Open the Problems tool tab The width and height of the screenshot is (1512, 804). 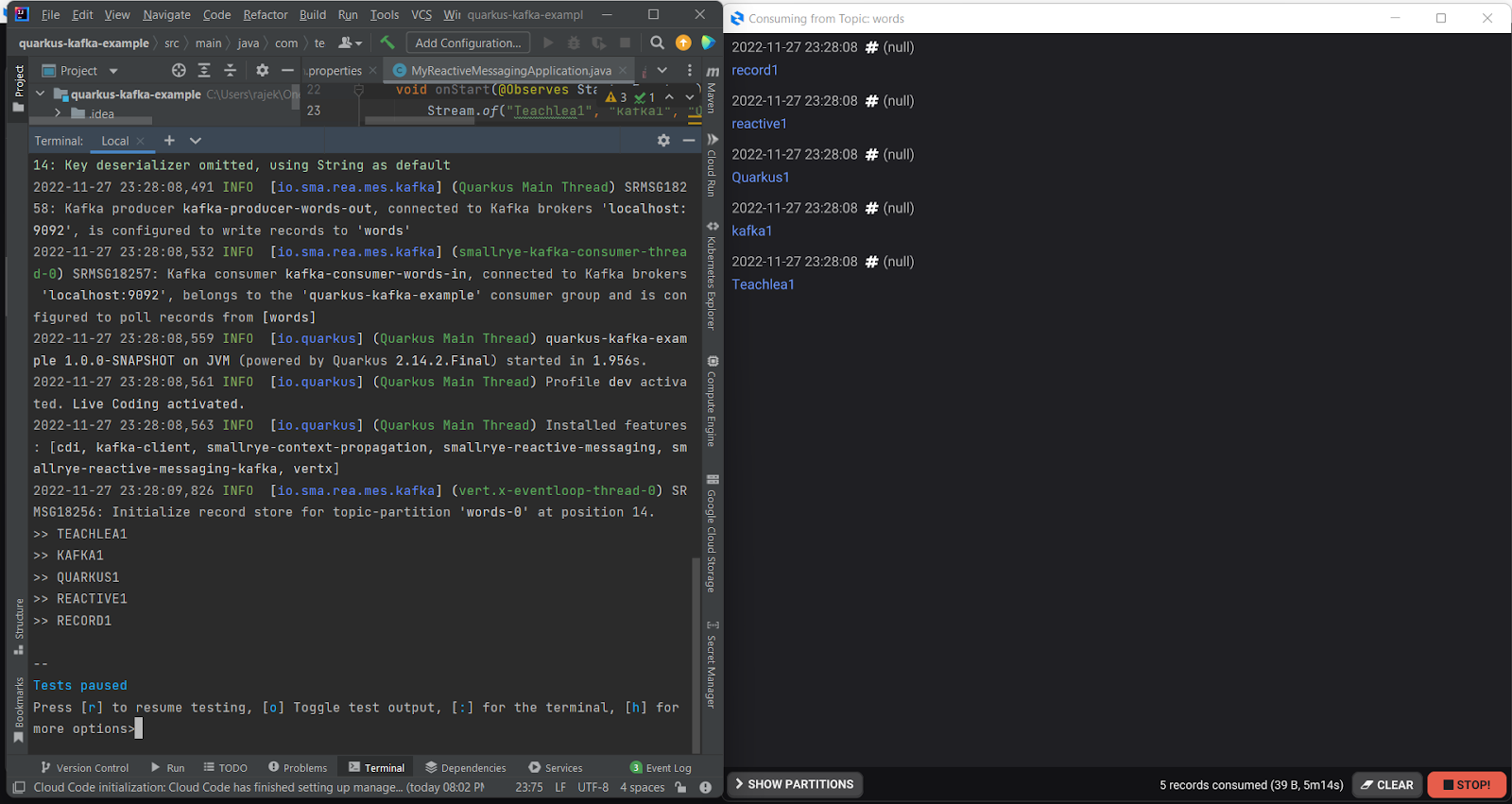(x=298, y=767)
